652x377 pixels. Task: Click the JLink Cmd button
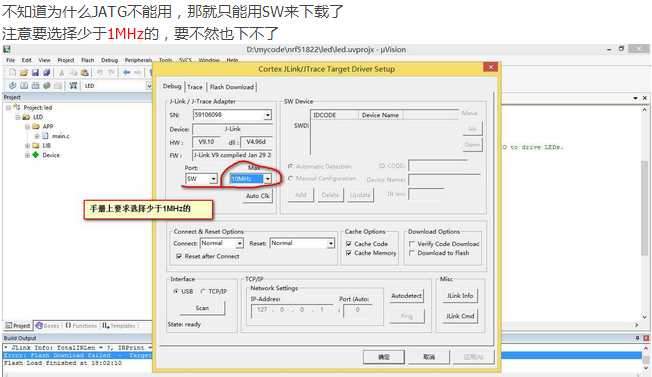[x=460, y=316]
